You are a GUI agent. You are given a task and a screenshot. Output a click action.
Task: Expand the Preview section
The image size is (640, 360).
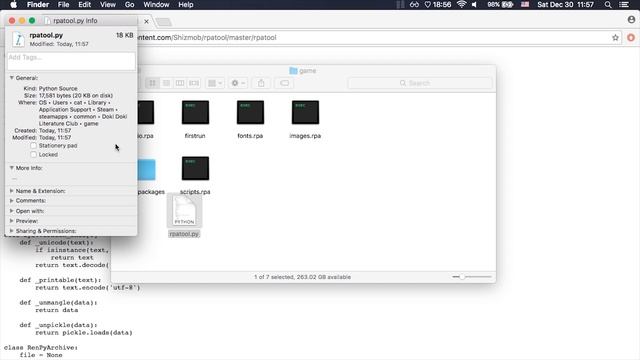[x=12, y=221]
